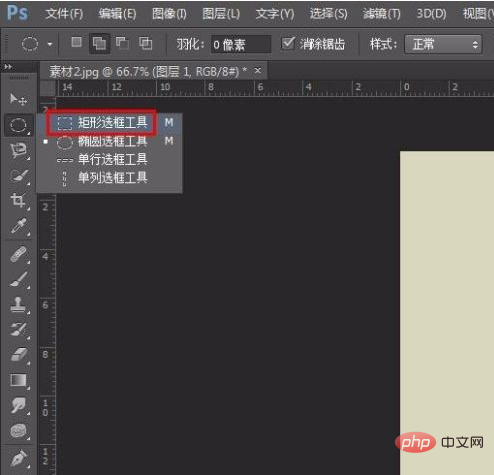Select the Healing Brush tool
This screenshot has width=494, height=475.
tap(18, 254)
